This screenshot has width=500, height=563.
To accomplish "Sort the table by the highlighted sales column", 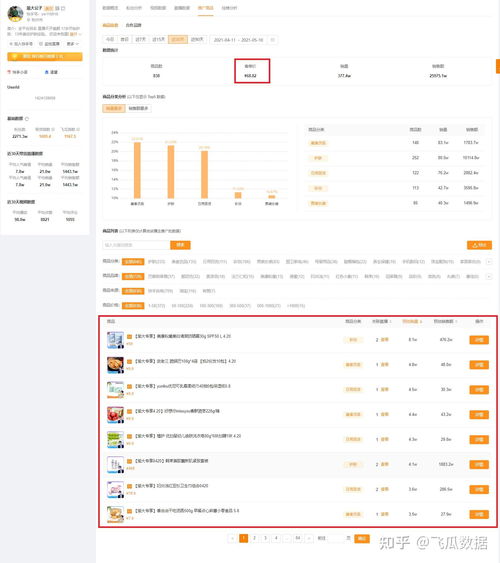I will (x=412, y=321).
